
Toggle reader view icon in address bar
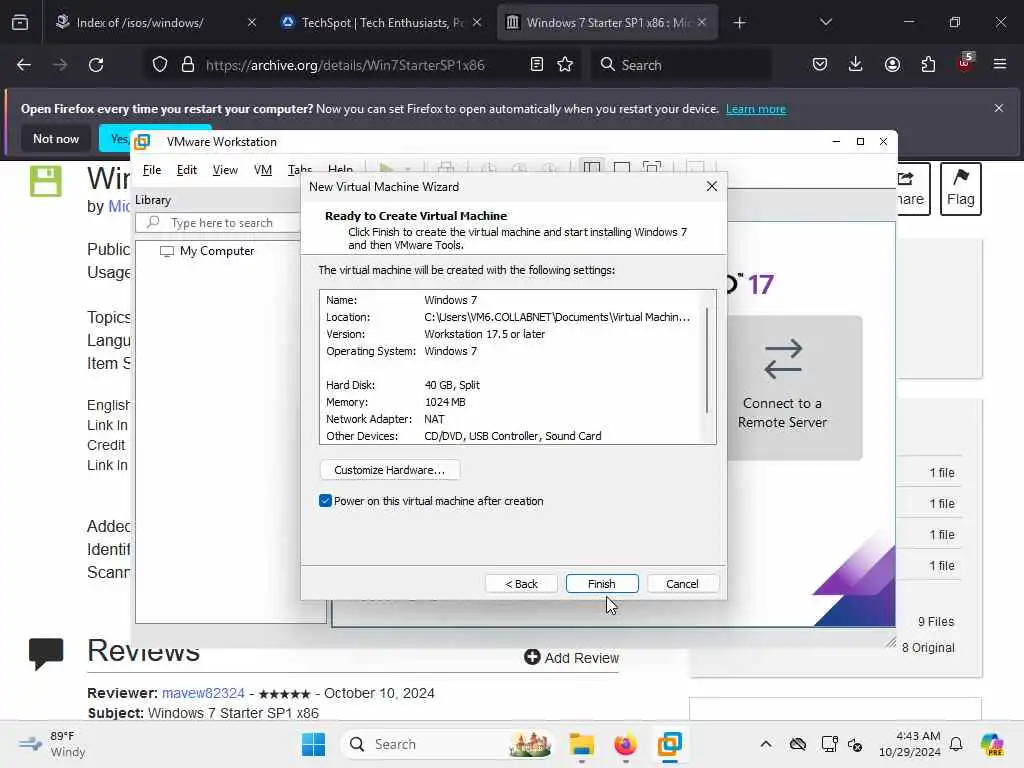point(537,65)
